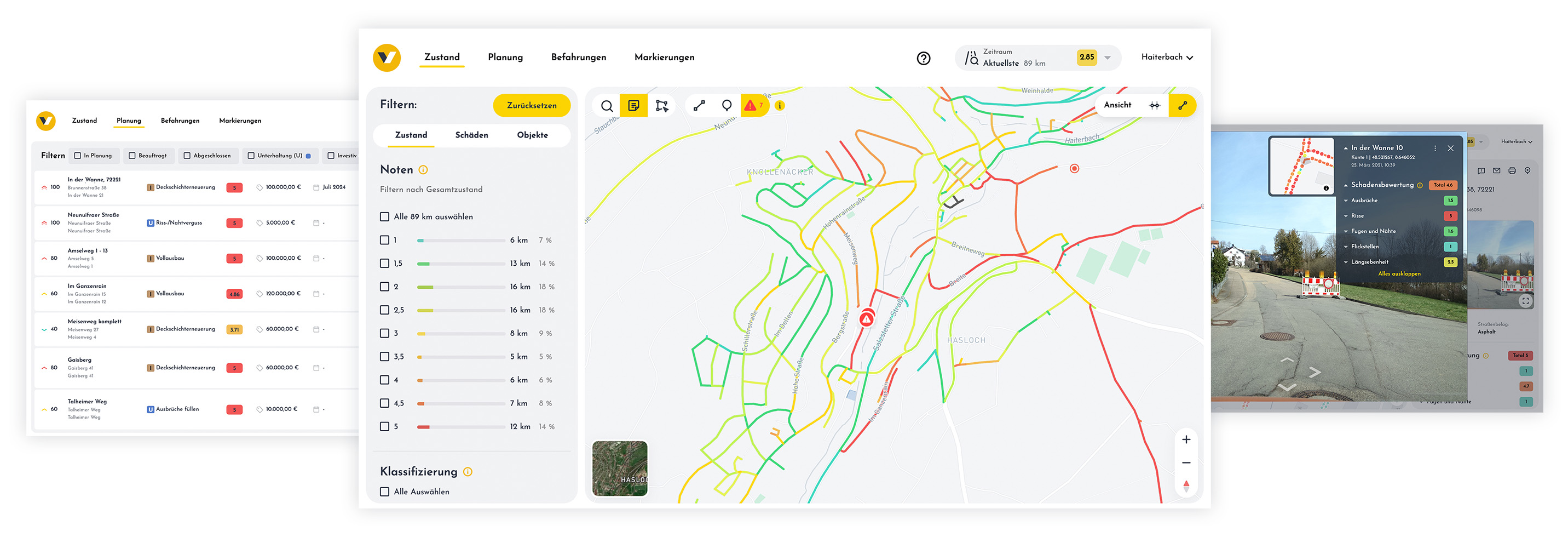The width and height of the screenshot is (1568, 537).
Task: Collapse the Schadensbewertung section
Action: coord(1345,185)
